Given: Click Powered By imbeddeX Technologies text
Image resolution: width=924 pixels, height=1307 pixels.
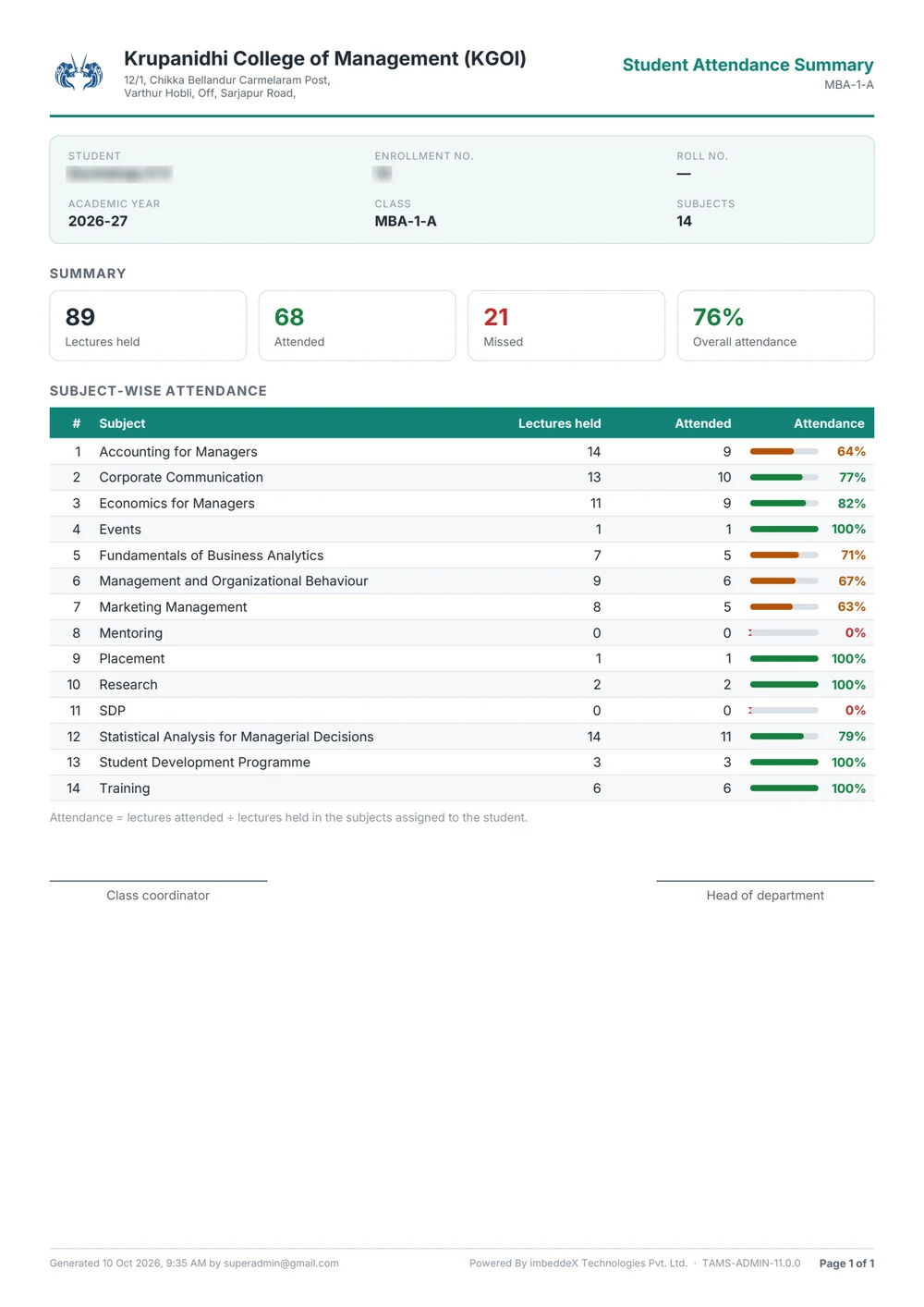Looking at the screenshot, I should click(x=578, y=1264).
